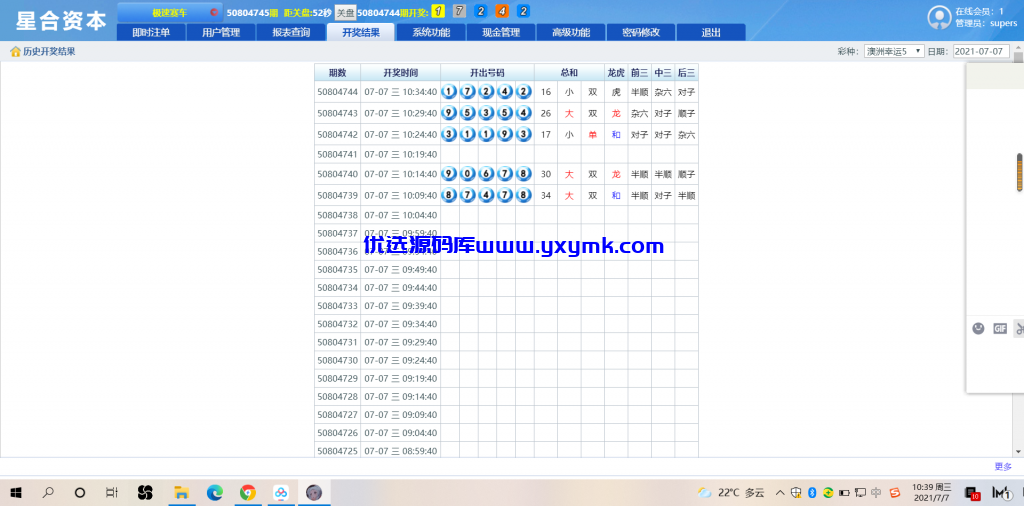Viewport: 1024px width, 506px height.
Task: Show hidden tray icons chevron
Action: click(x=780, y=492)
